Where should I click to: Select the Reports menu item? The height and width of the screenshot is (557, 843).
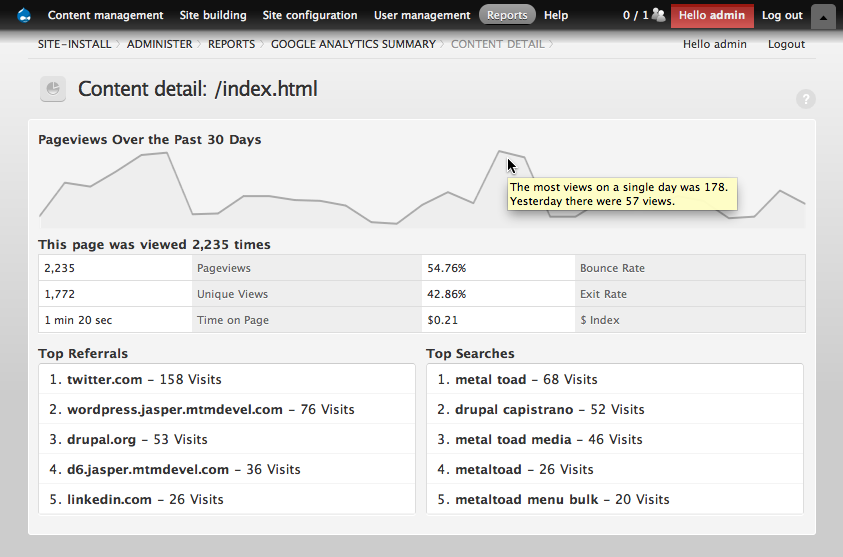point(507,15)
